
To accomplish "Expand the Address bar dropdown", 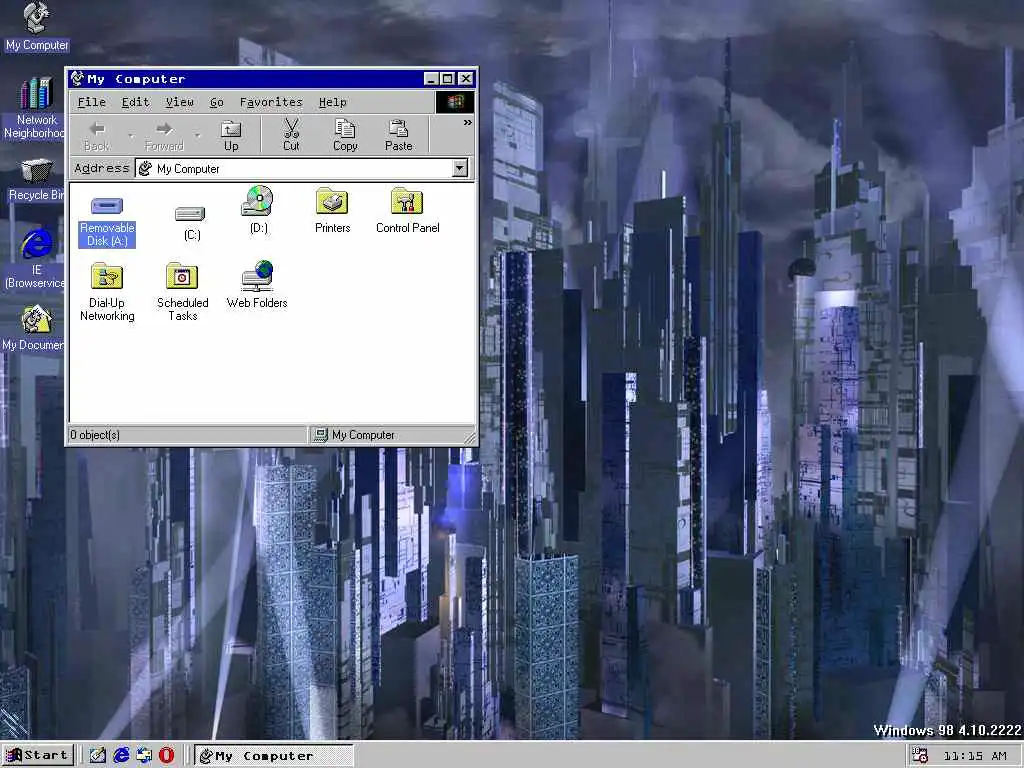I will (460, 168).
